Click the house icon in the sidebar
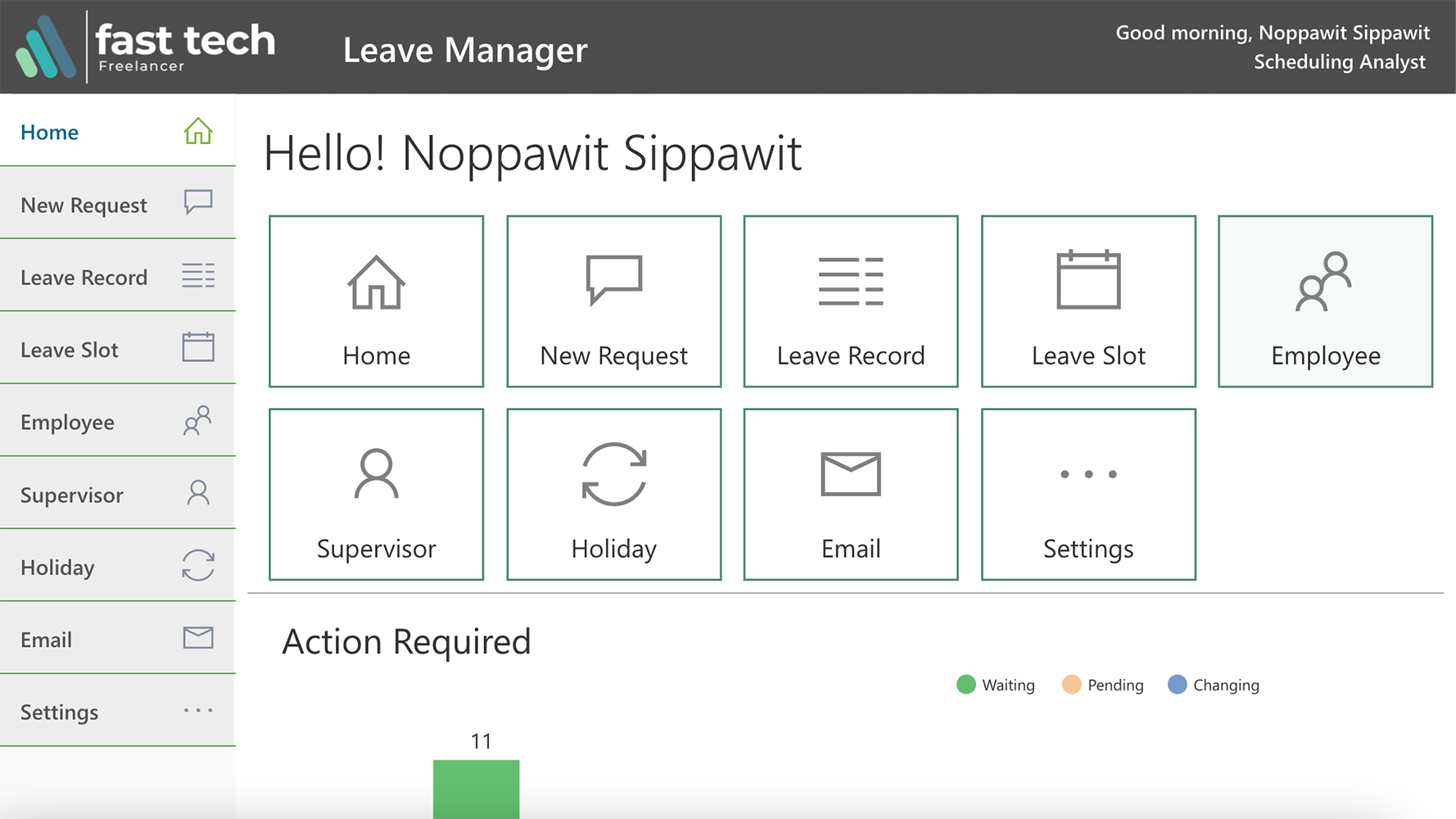This screenshot has width=1456, height=819. click(197, 132)
